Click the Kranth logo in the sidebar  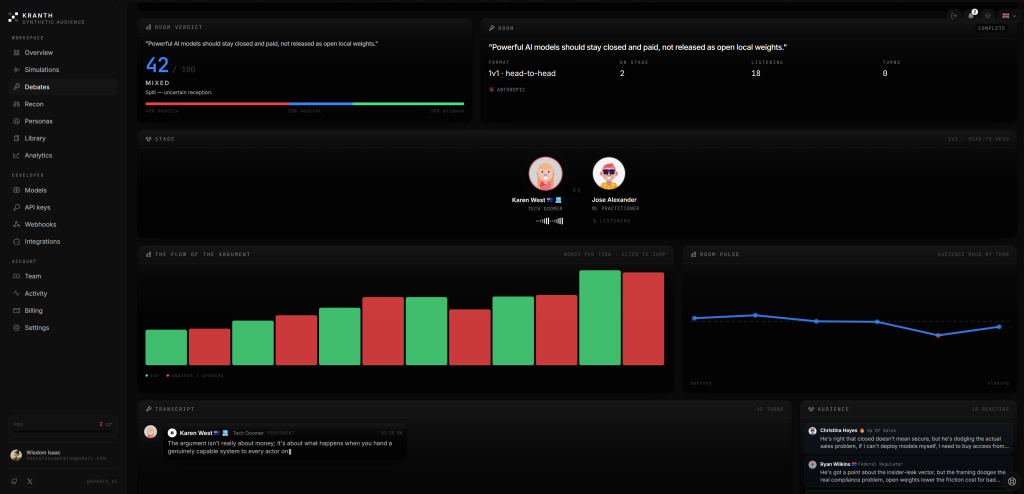click(13, 18)
